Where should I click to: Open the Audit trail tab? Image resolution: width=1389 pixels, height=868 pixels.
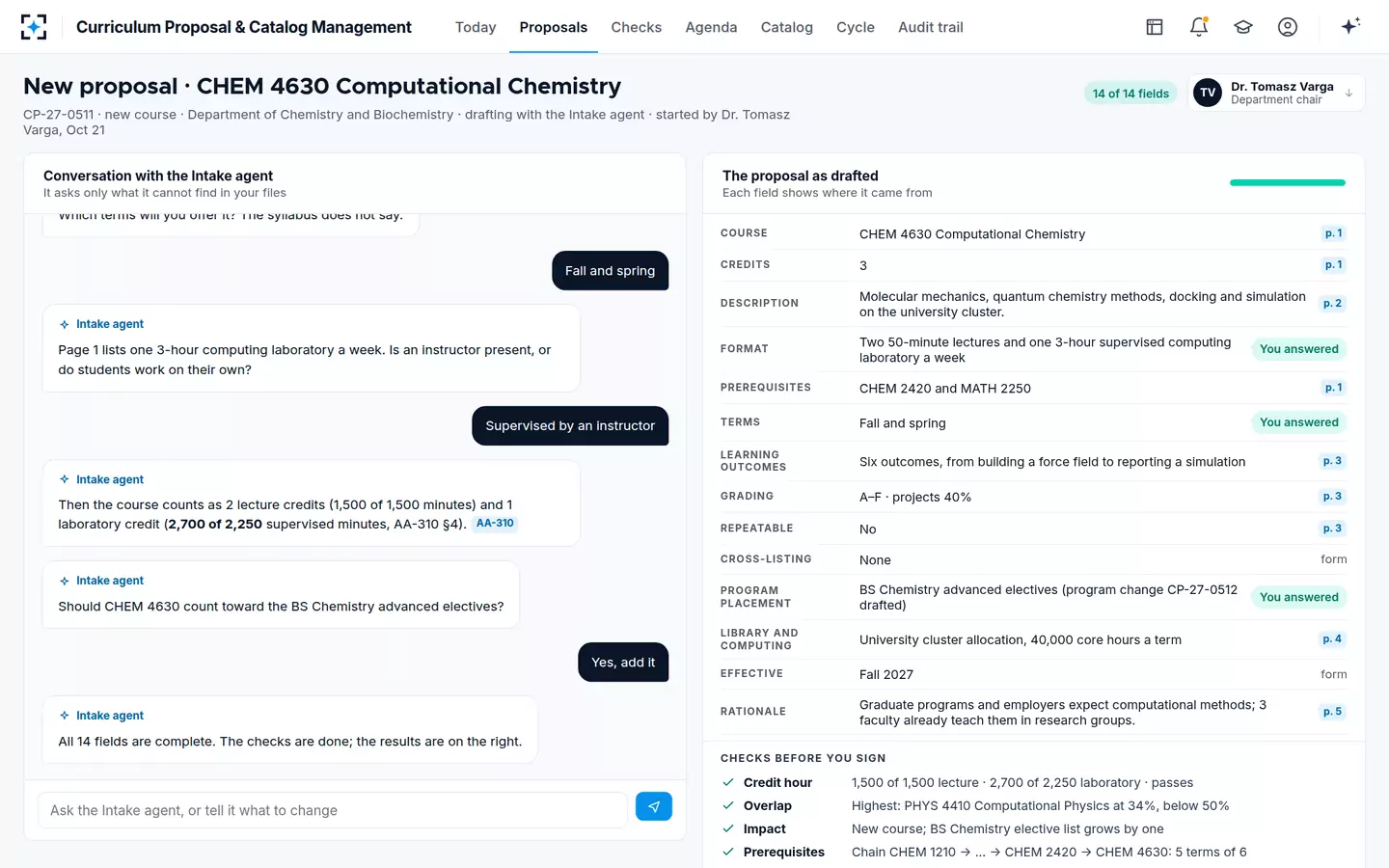click(x=931, y=27)
